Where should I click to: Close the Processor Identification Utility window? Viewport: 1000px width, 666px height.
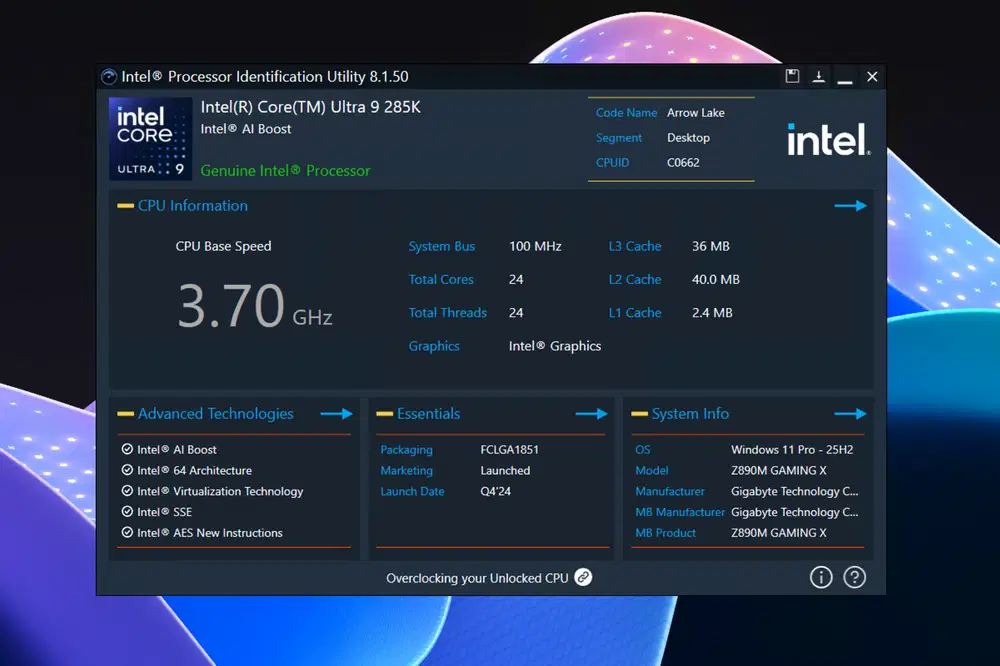[872, 77]
